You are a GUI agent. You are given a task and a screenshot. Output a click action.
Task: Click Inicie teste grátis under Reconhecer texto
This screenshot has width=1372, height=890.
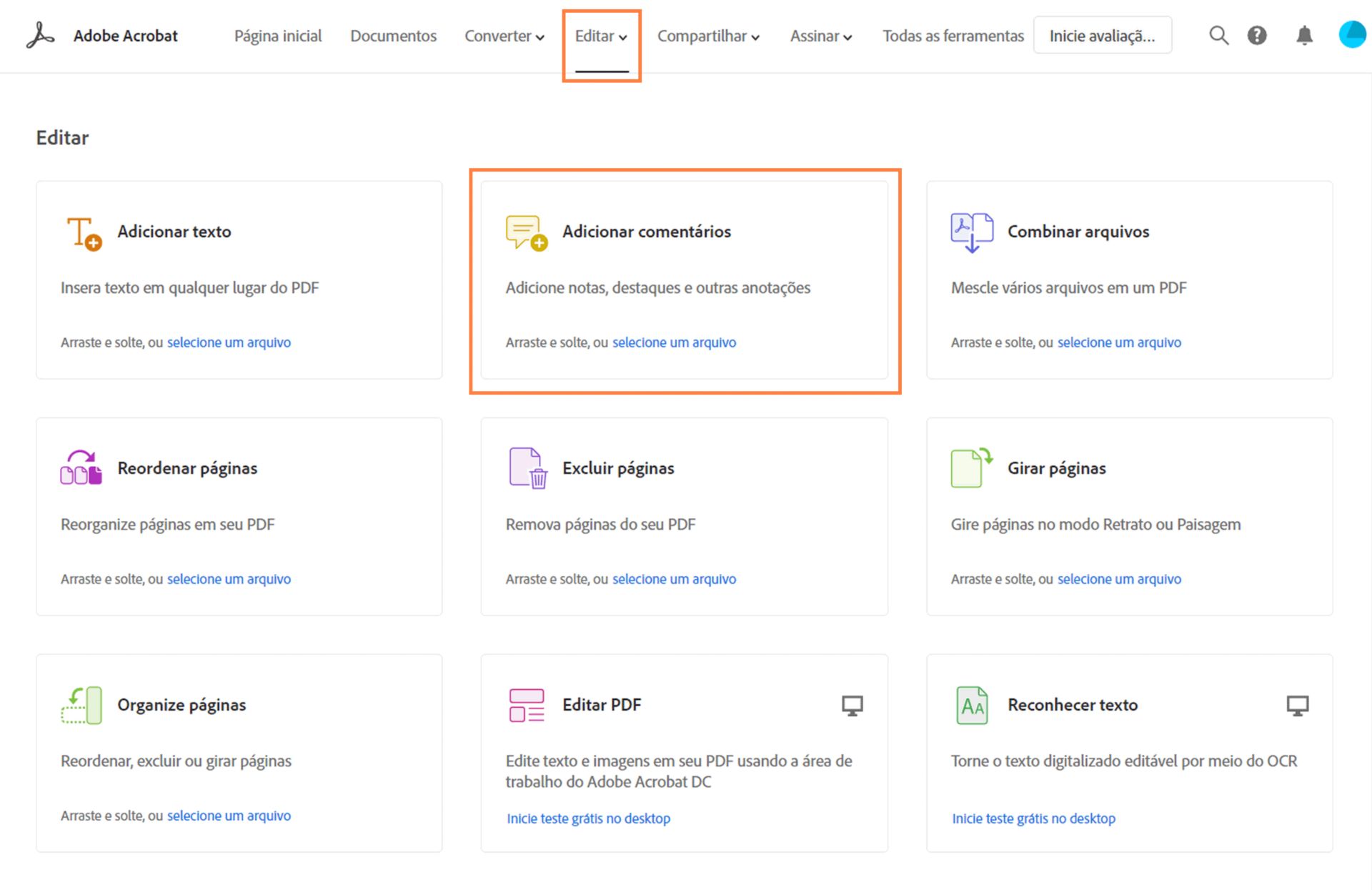pos(1033,819)
